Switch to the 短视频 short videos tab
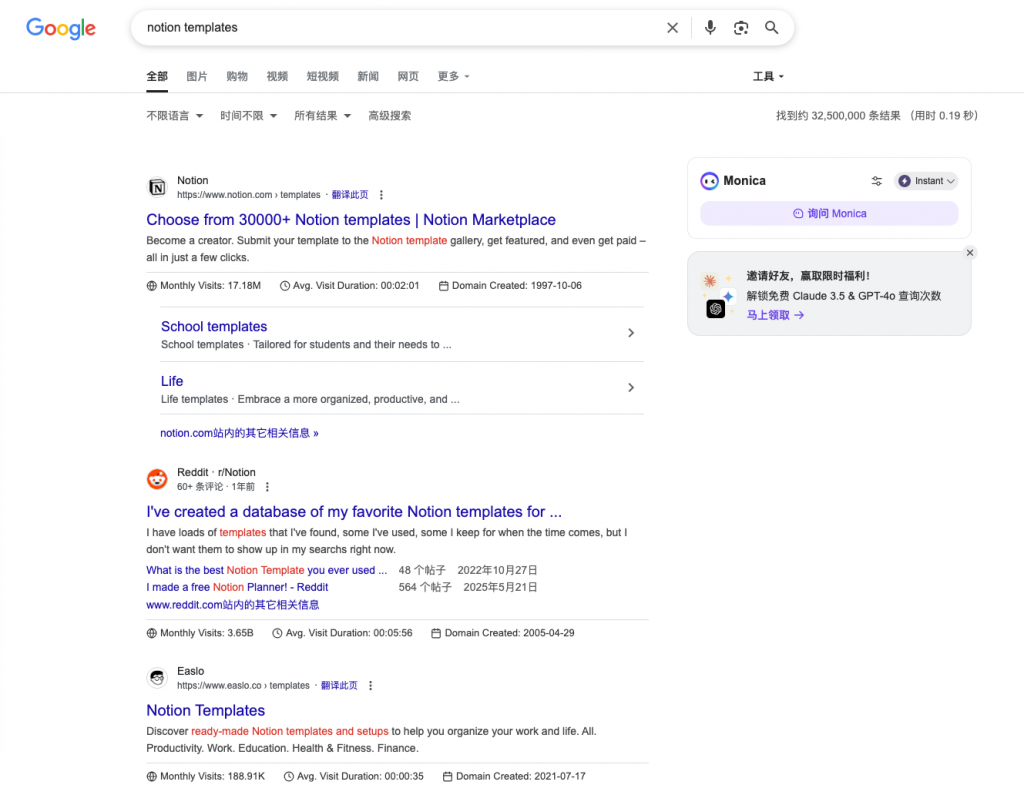The image size is (1024, 805). [323, 76]
